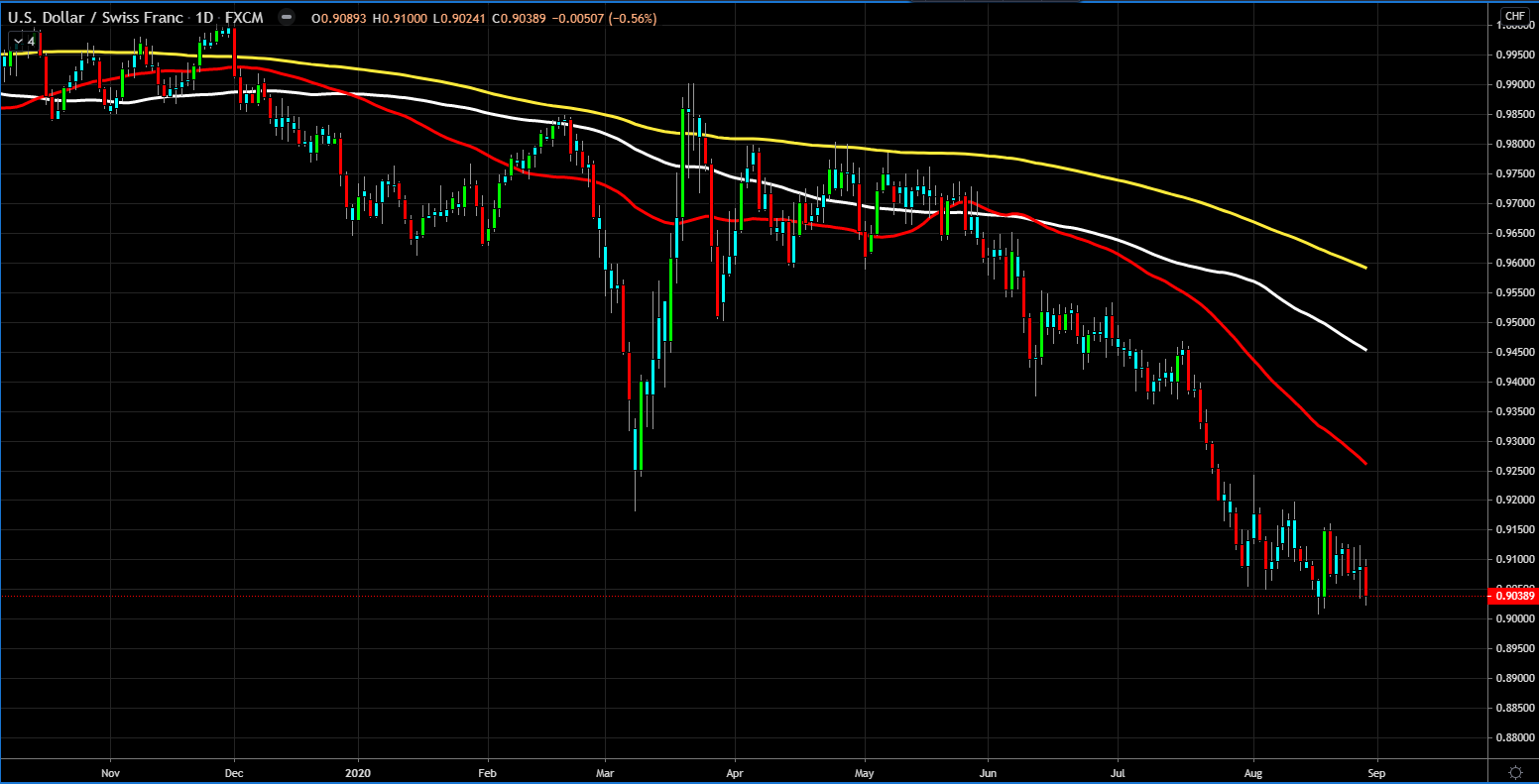Click the 0.93000 price scale label

click(1516, 442)
